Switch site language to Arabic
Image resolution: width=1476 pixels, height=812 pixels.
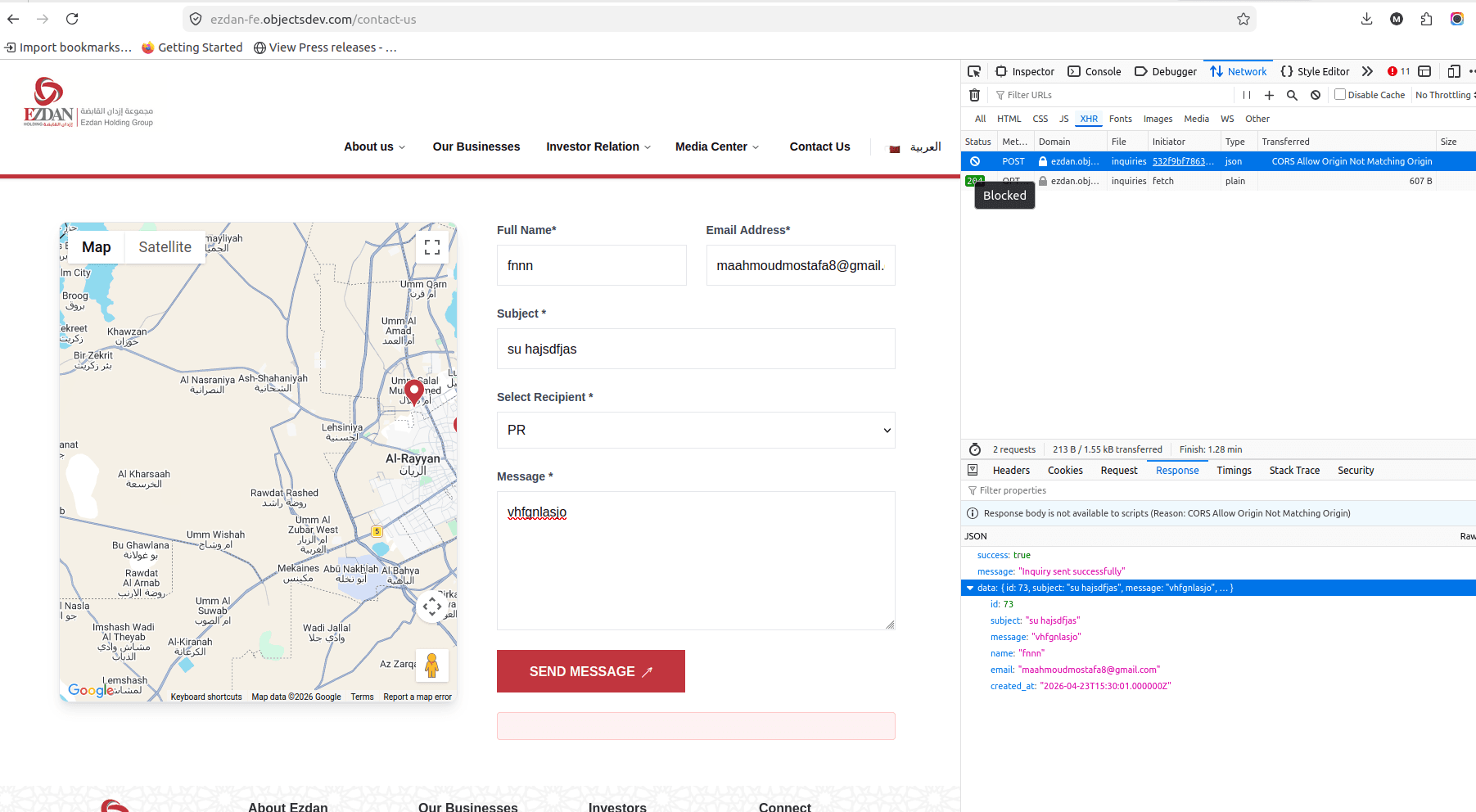tap(915, 147)
